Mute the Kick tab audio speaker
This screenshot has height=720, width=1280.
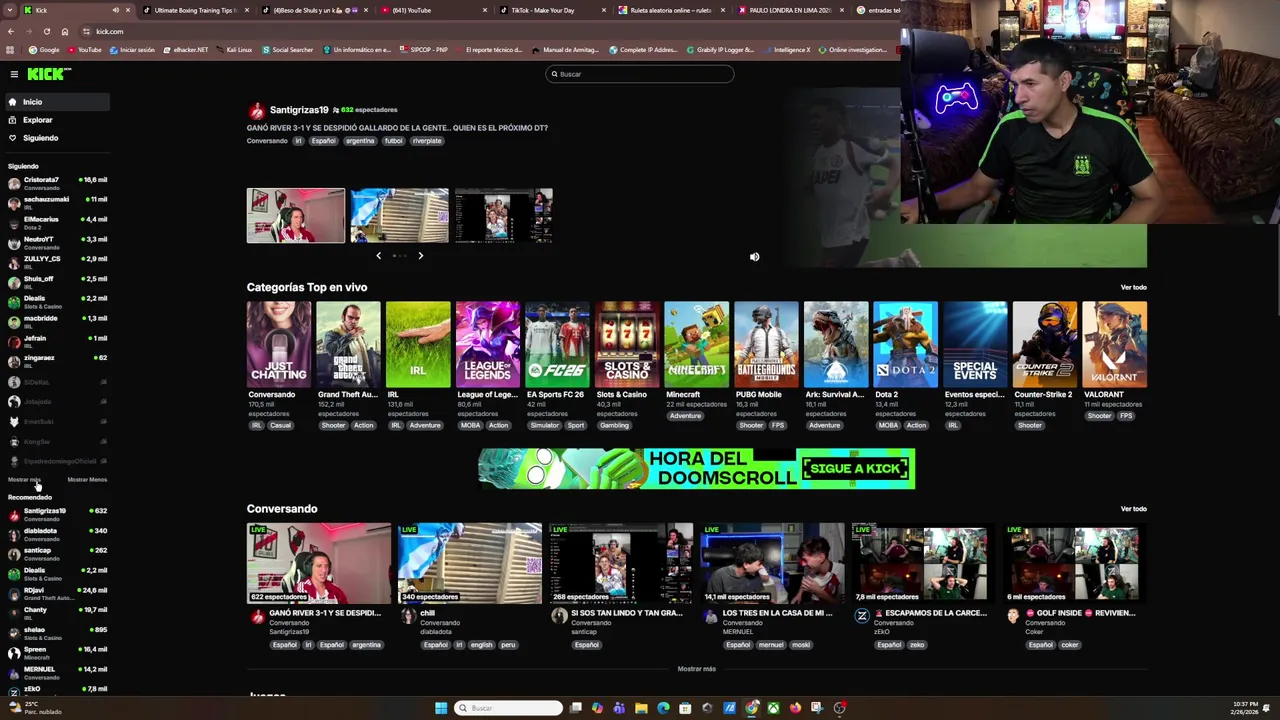click(x=115, y=10)
